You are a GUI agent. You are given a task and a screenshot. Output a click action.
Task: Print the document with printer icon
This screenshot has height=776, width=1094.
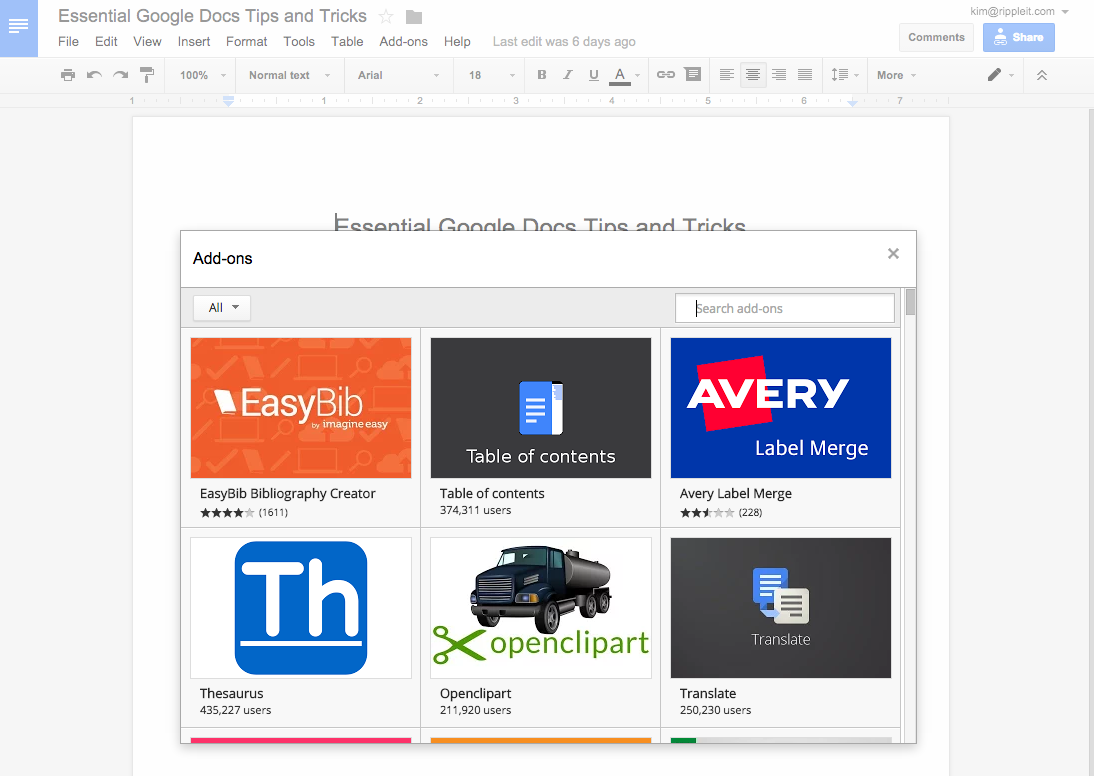point(68,75)
